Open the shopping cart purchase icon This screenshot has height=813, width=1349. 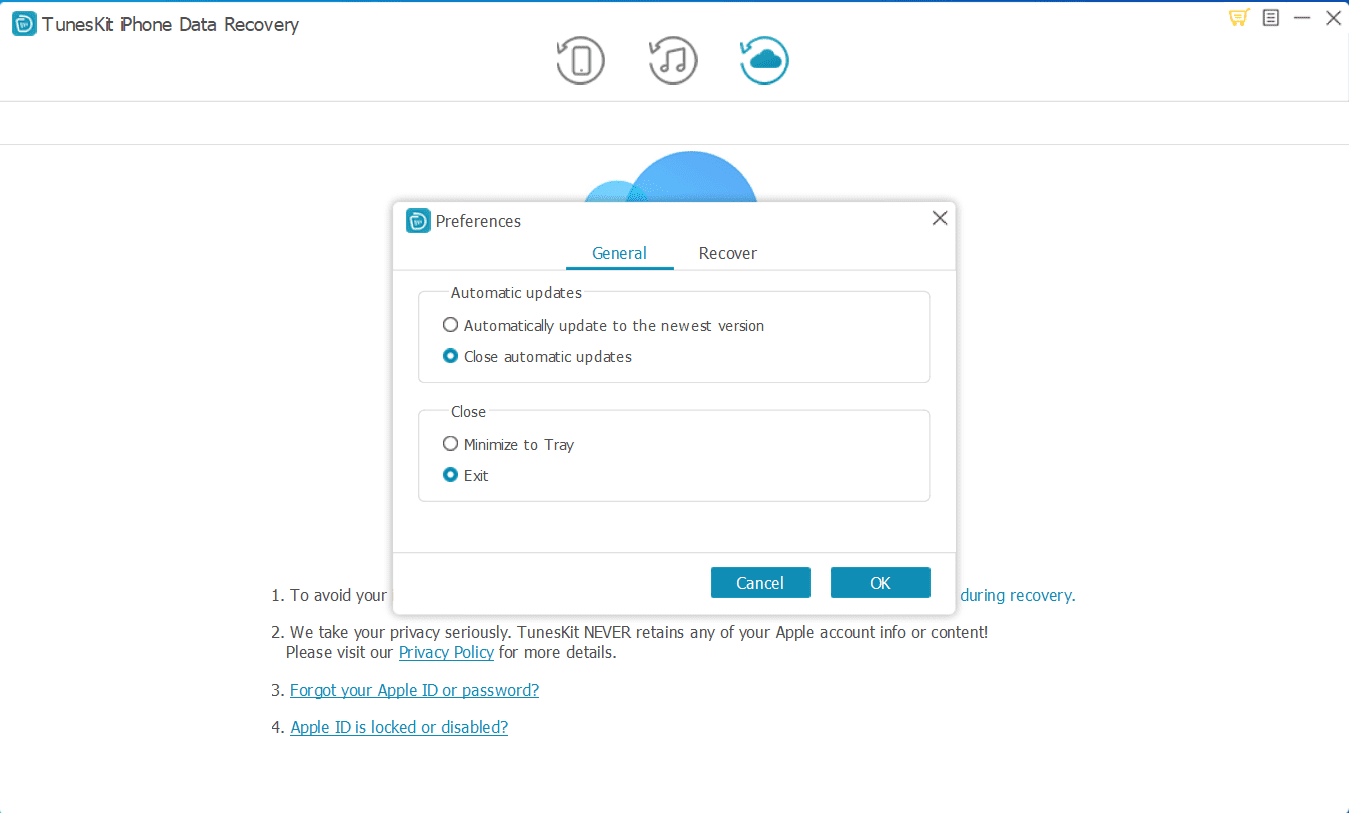click(1239, 18)
